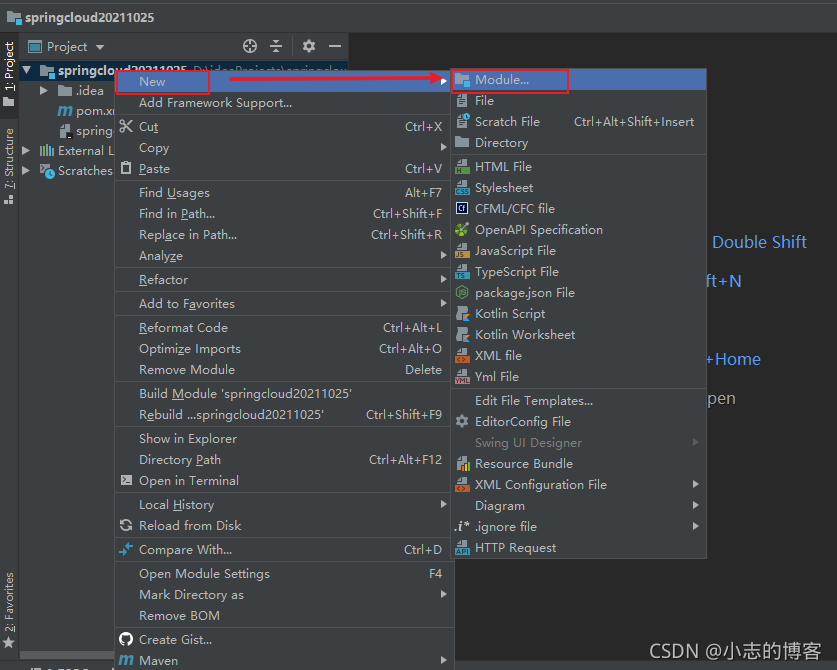Click the GitHub Create Gist icon
837x670 pixels.
click(126, 639)
